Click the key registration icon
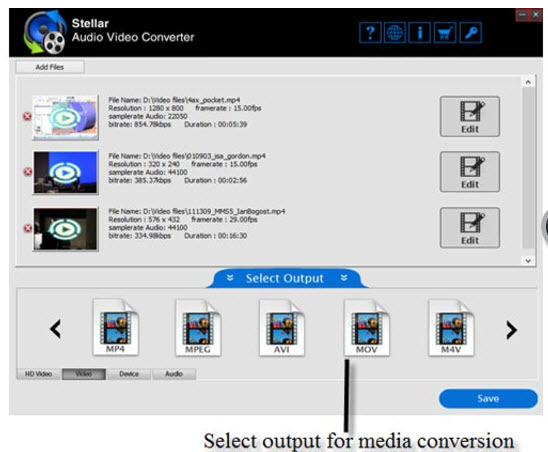 (x=471, y=33)
